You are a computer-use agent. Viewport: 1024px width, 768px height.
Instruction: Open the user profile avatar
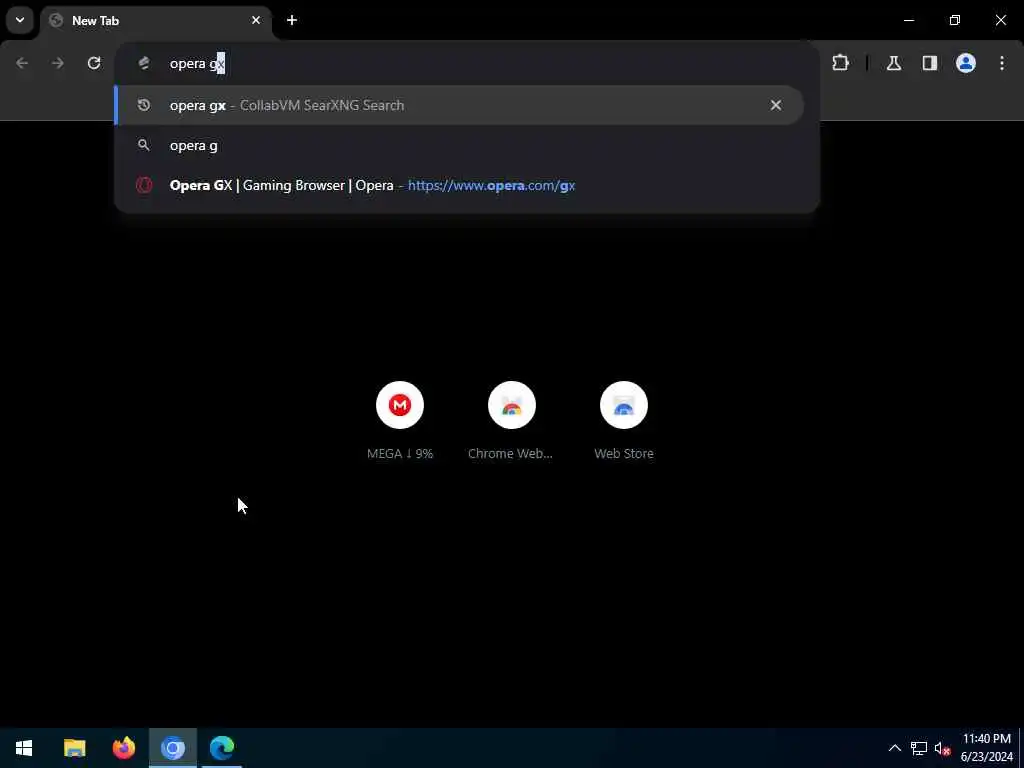(x=965, y=63)
